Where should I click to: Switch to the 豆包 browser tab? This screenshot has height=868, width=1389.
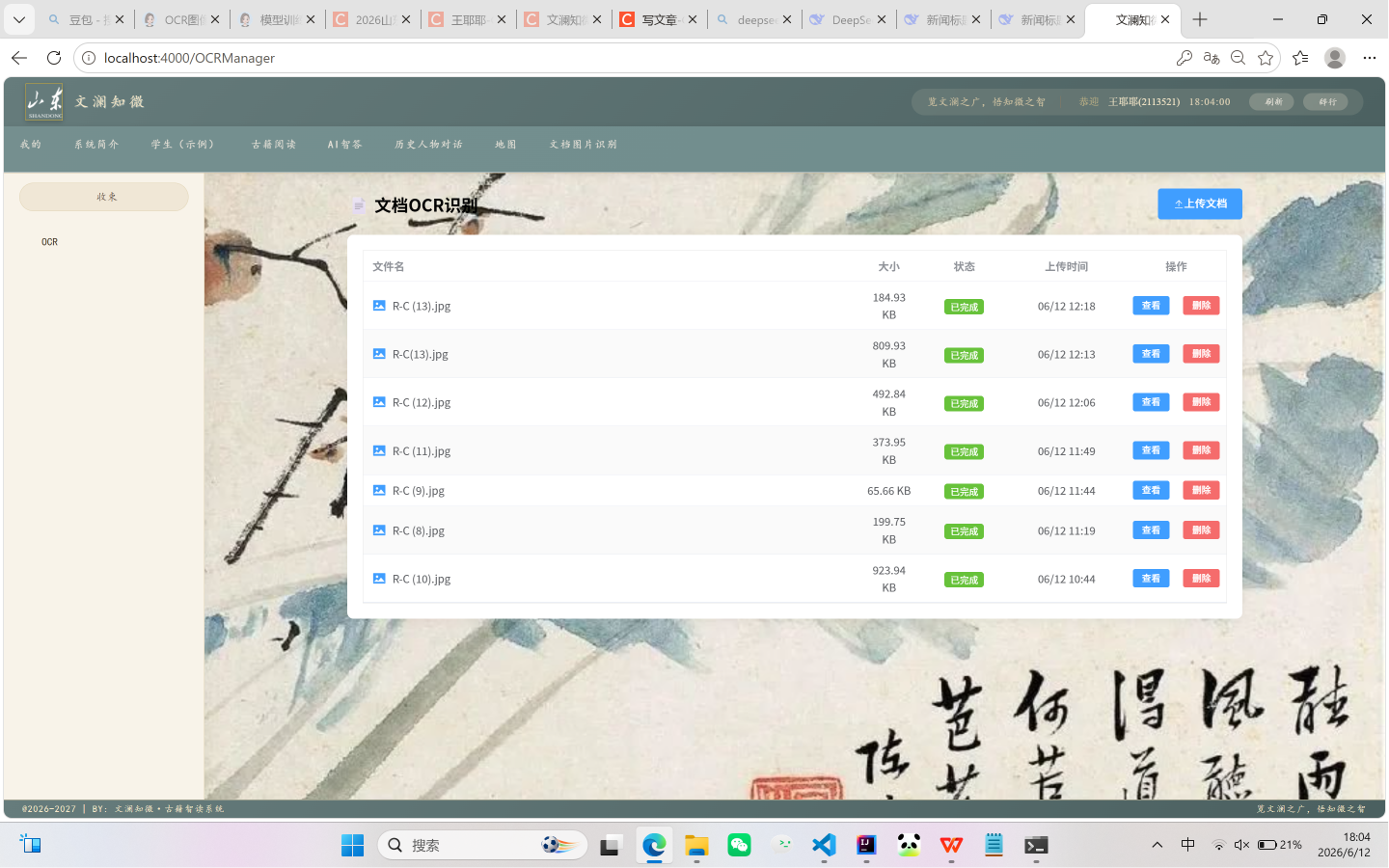pos(85,19)
